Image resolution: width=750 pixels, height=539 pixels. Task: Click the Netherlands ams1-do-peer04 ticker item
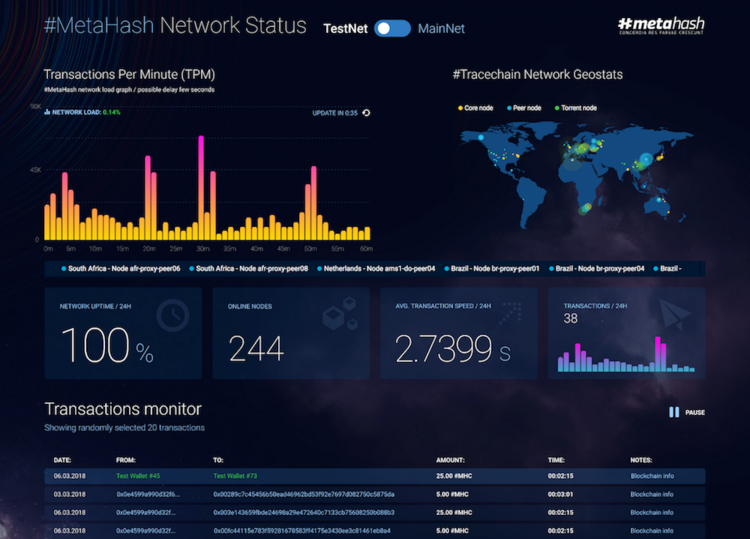[376, 269]
